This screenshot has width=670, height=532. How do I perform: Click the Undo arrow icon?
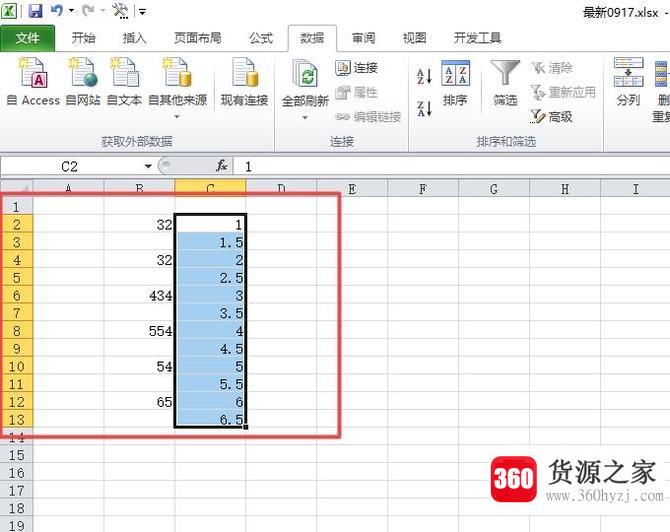coord(56,10)
